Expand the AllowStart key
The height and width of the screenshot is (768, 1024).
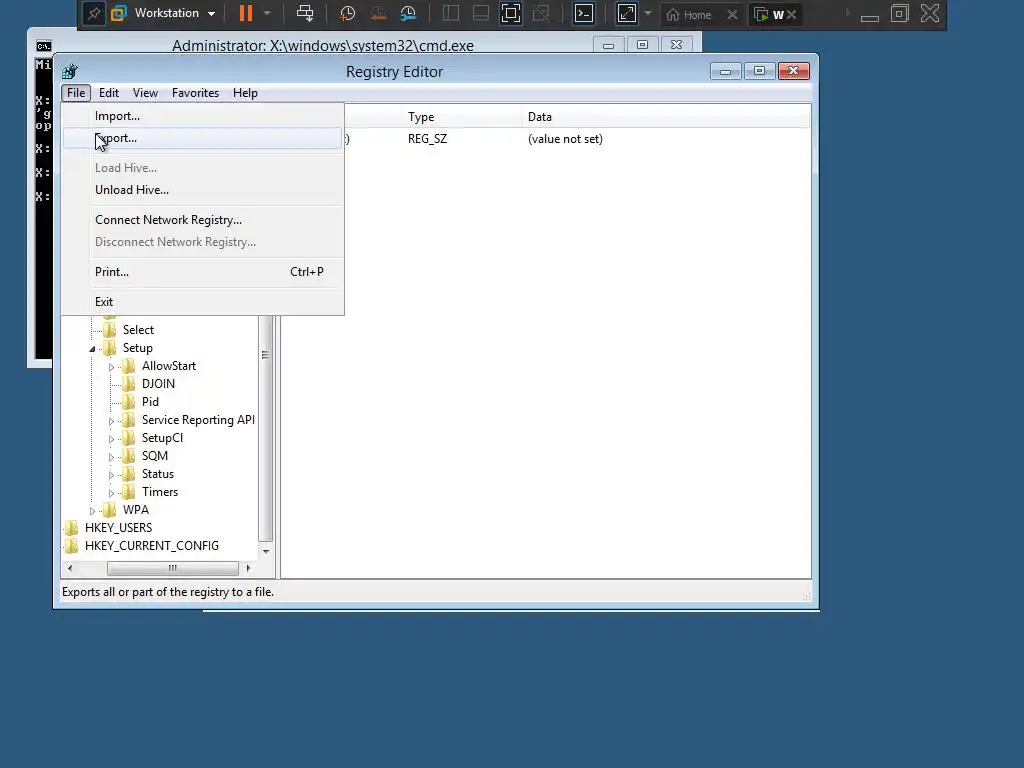(111, 367)
